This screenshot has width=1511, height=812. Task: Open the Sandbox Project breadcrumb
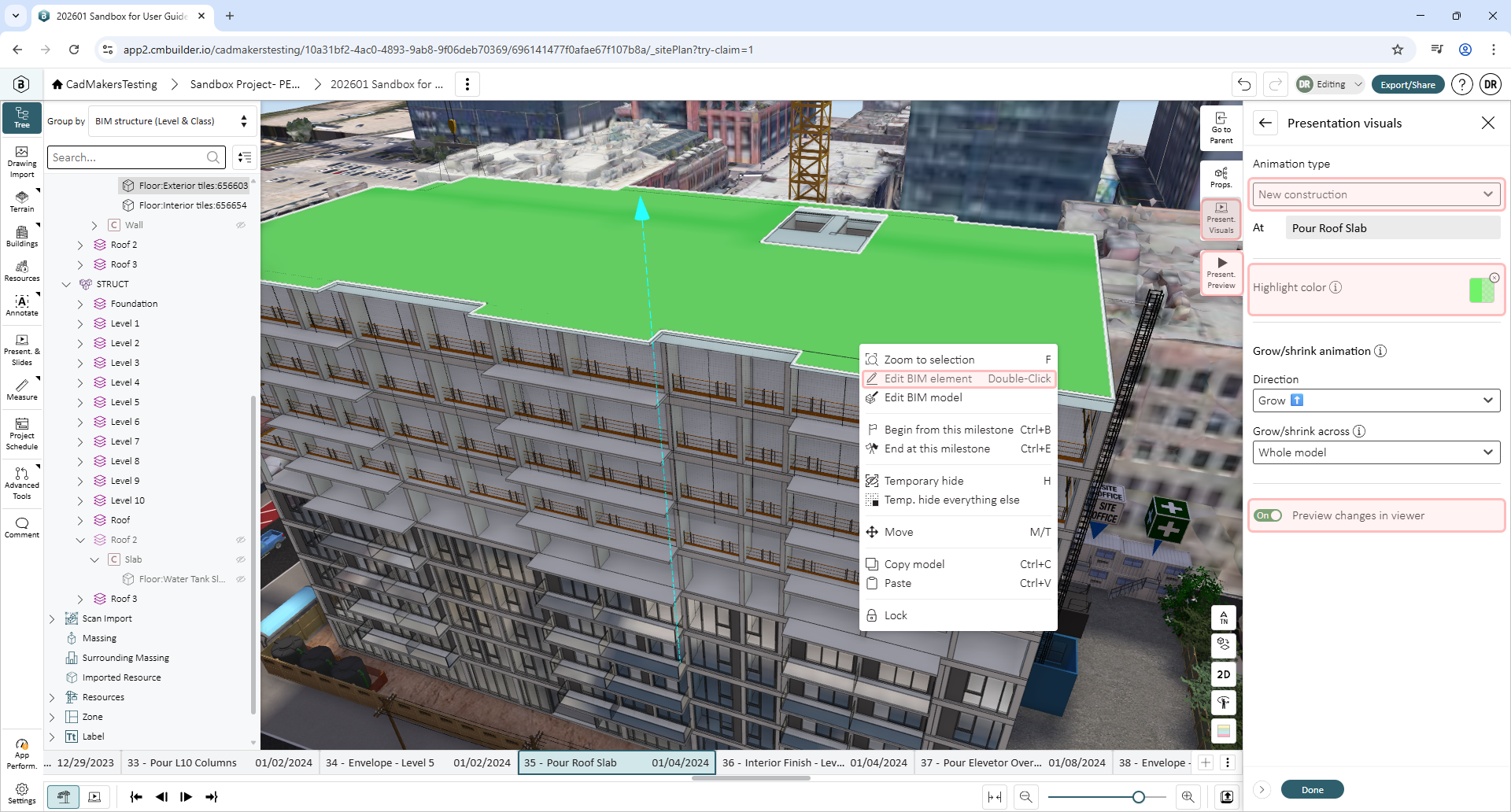point(245,84)
